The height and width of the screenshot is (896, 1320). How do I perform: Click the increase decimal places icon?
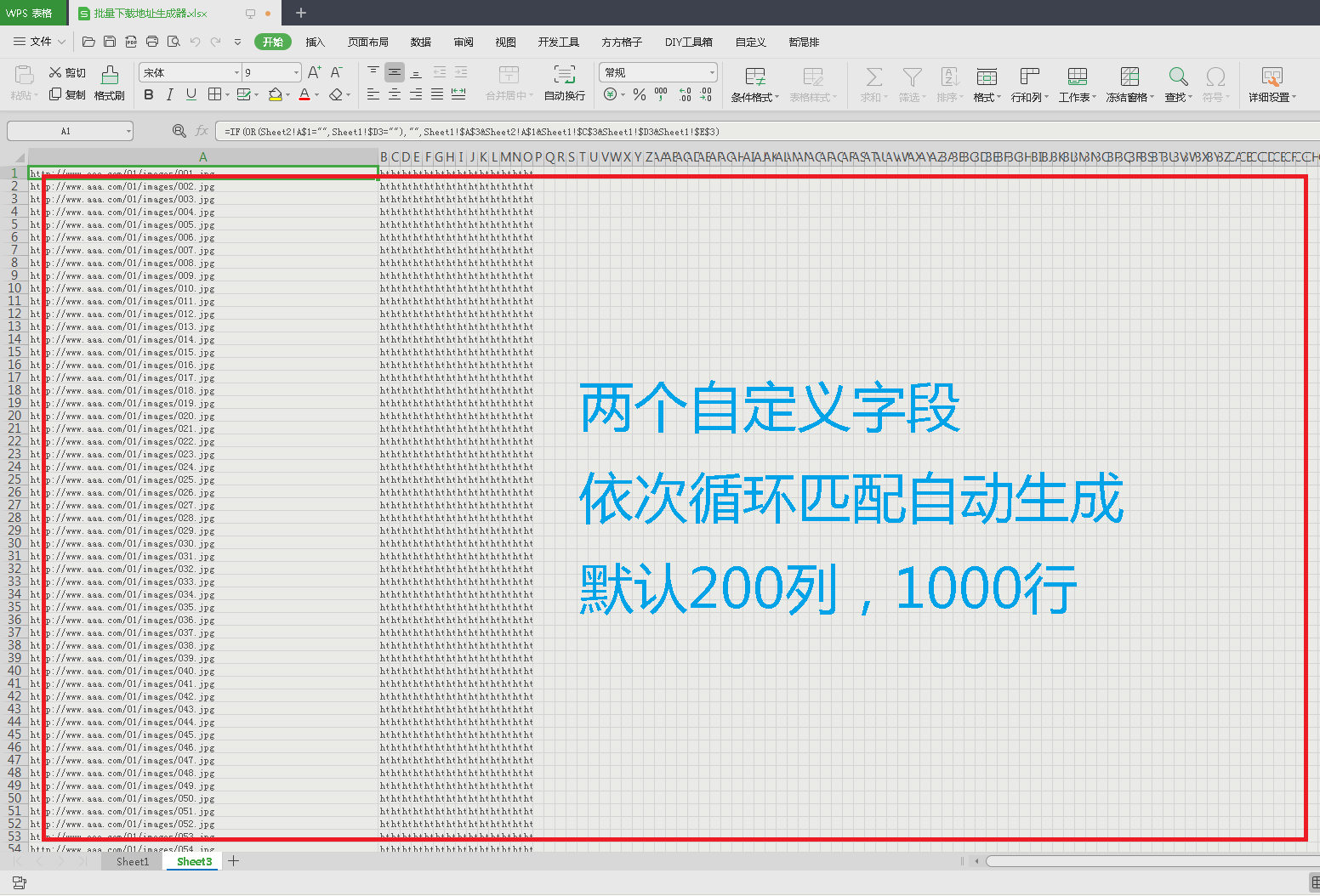[685, 94]
